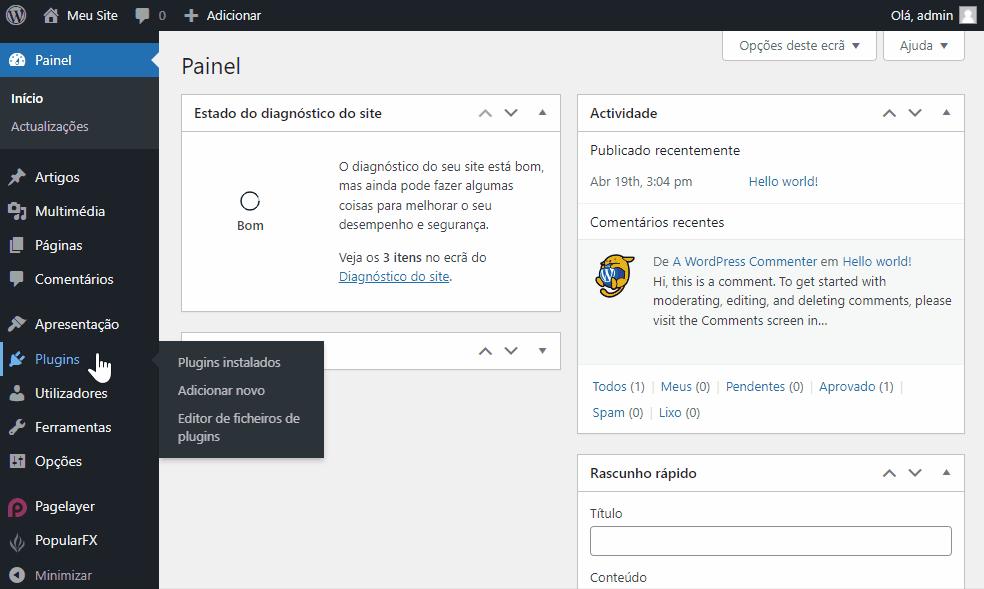984x589 pixels.
Task: Click the Apresentação paintbrush icon
Action: point(17,324)
